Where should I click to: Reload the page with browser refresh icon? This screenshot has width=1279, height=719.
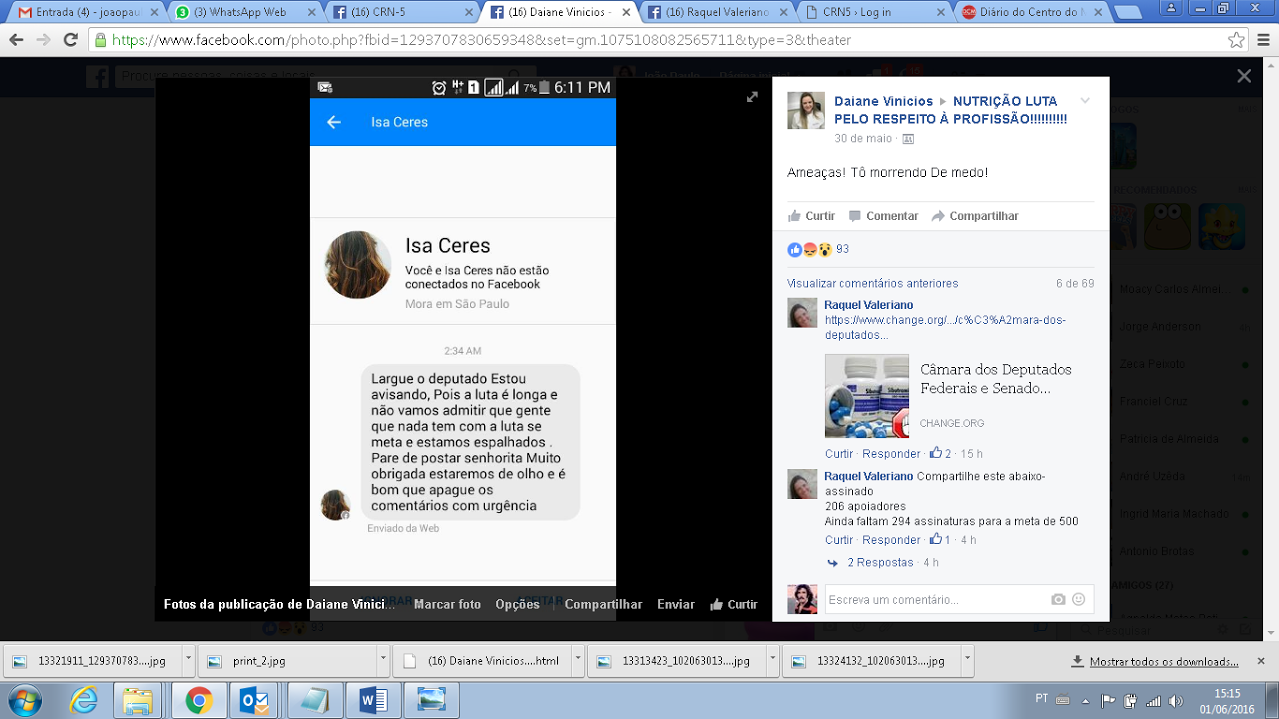point(70,40)
